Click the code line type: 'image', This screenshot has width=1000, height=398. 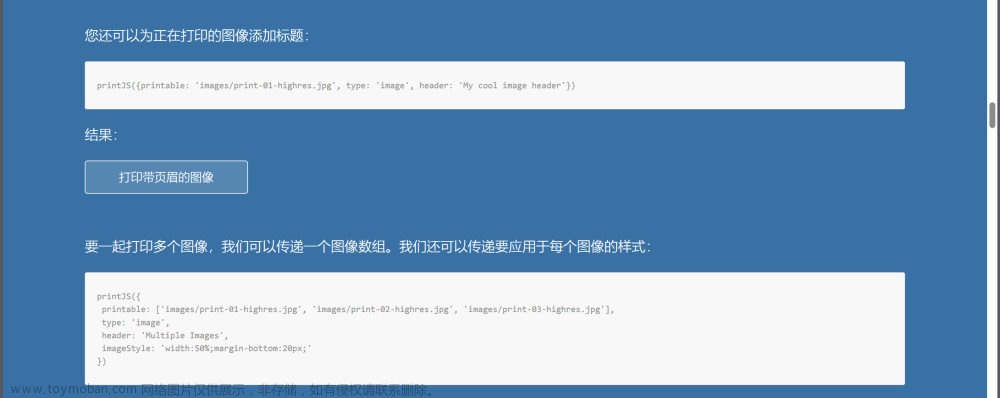pos(136,323)
